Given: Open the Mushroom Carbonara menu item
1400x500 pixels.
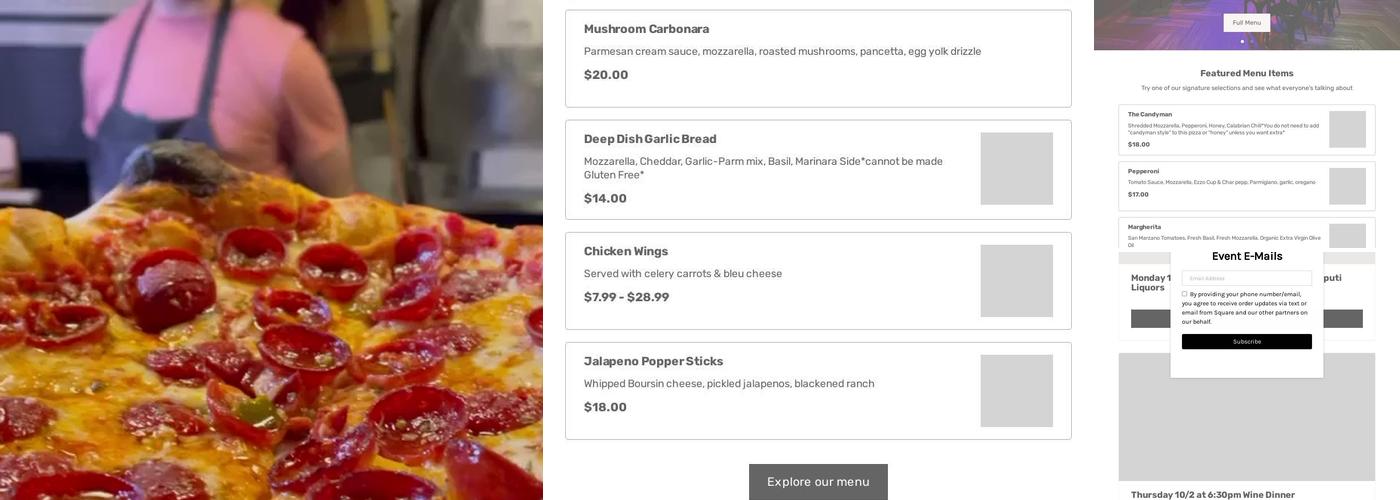Looking at the screenshot, I should click(646, 29).
